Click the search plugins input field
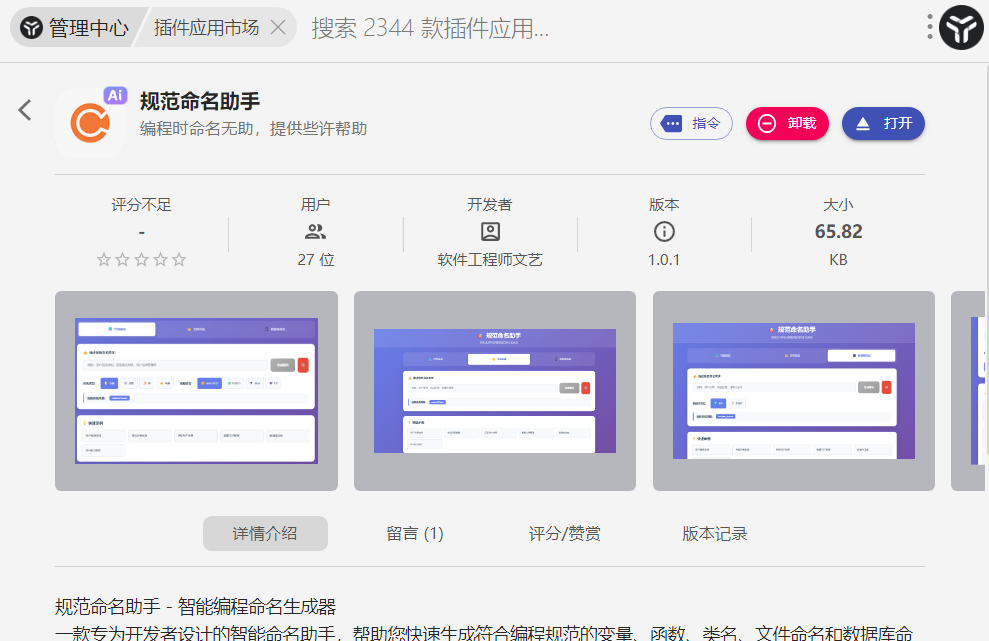This screenshot has height=641, width=989. point(600,28)
